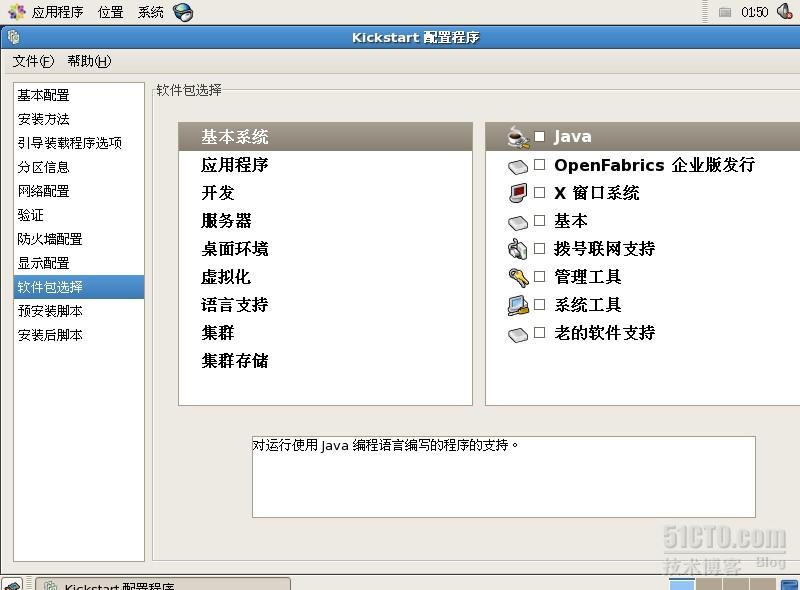The image size is (800, 590).
Task: Select 安装方法 in the sidebar
Action: [x=79, y=119]
